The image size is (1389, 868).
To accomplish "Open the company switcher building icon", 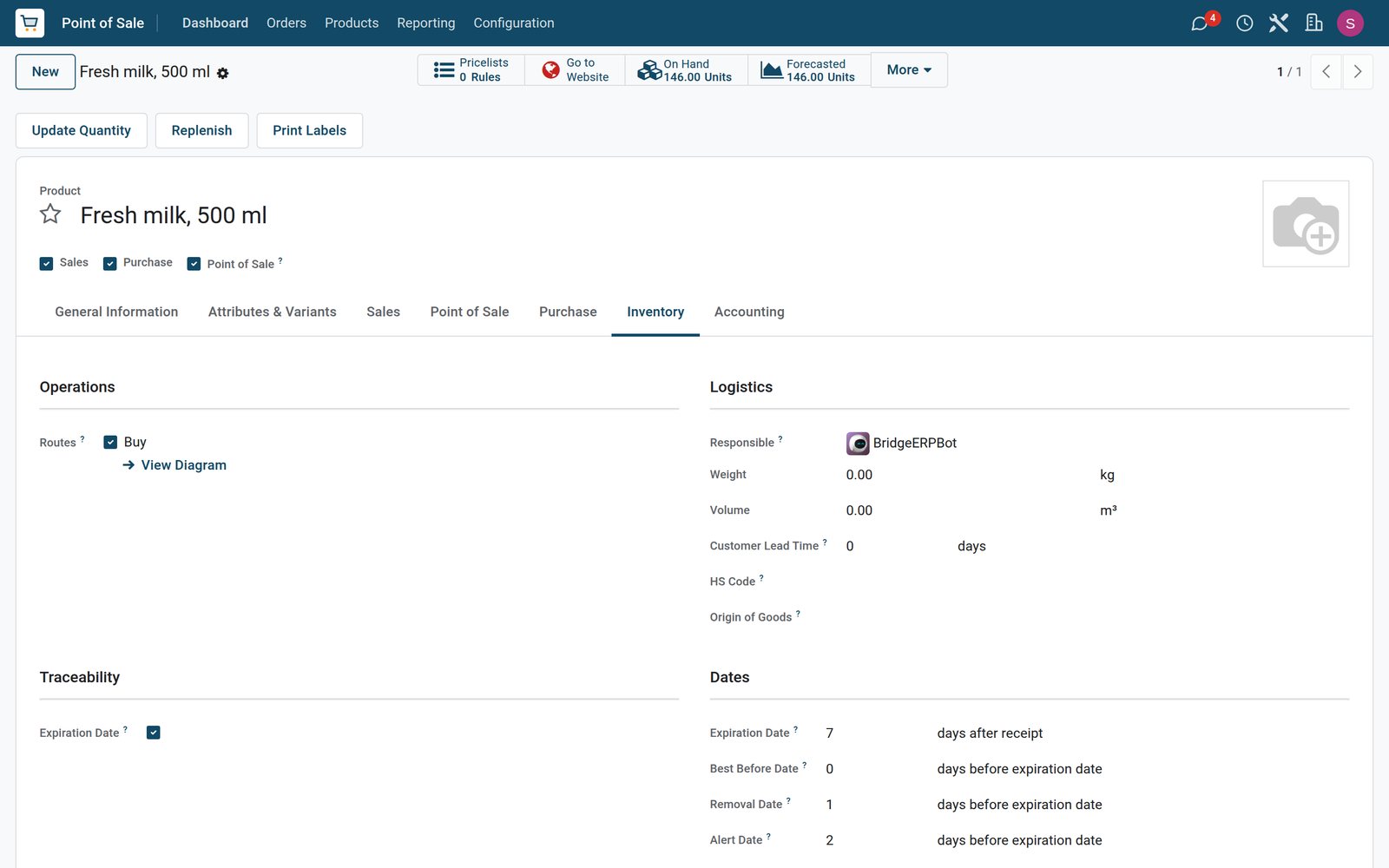I will [1313, 23].
